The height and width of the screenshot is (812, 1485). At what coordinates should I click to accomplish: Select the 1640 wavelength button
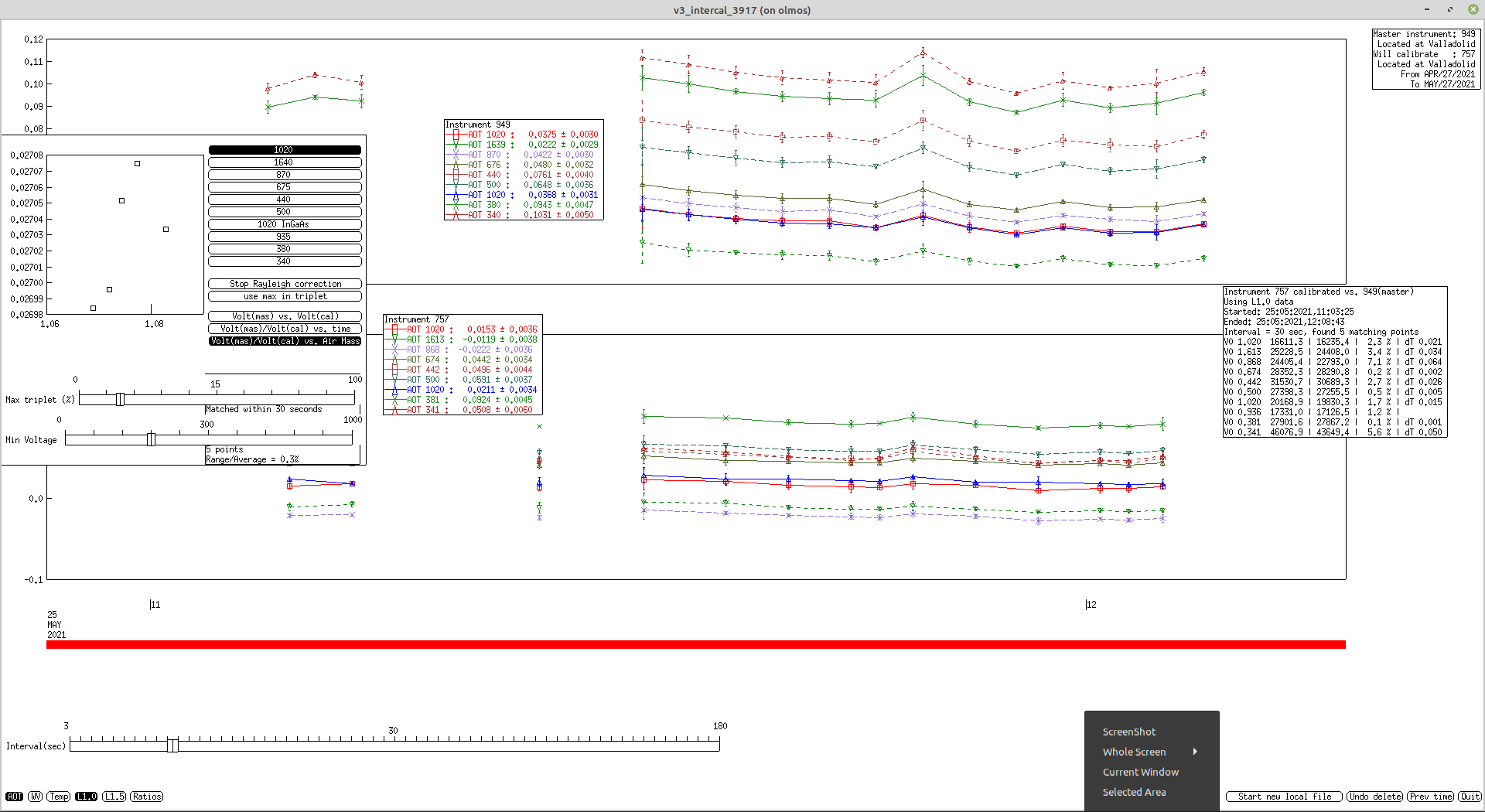click(x=285, y=162)
